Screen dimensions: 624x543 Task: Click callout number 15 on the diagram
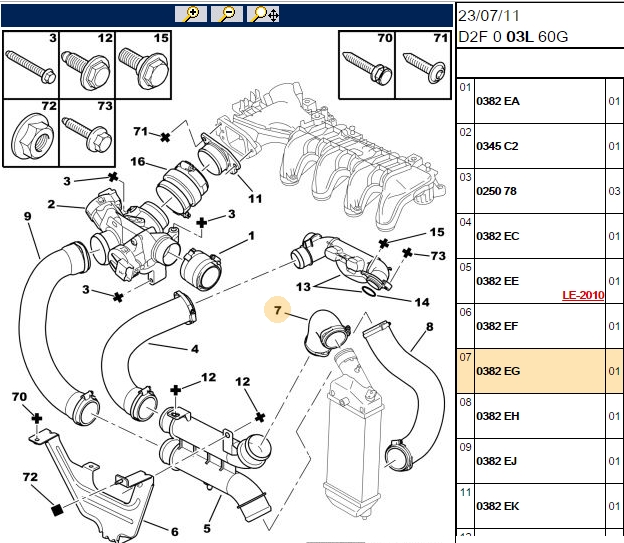tap(437, 232)
